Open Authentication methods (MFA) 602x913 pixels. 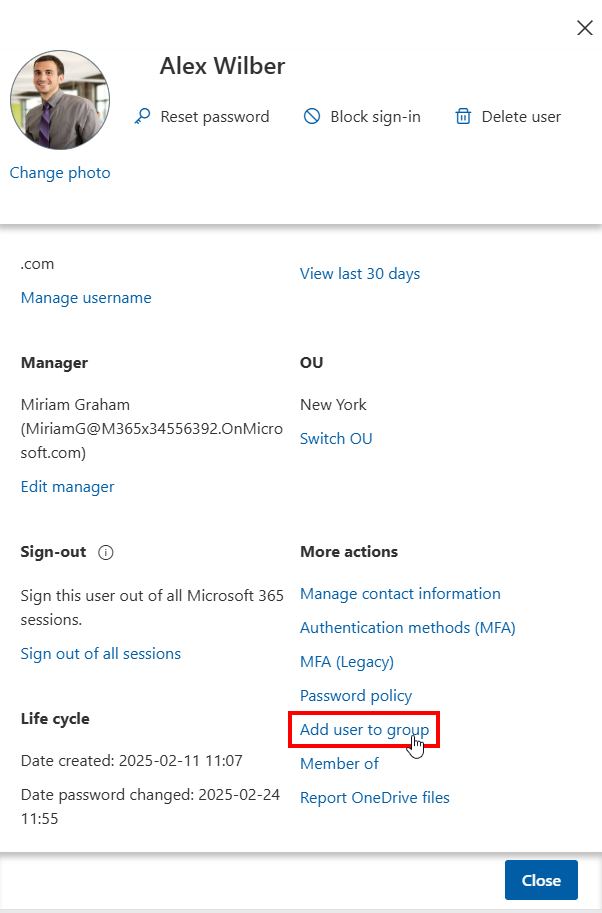(x=407, y=628)
